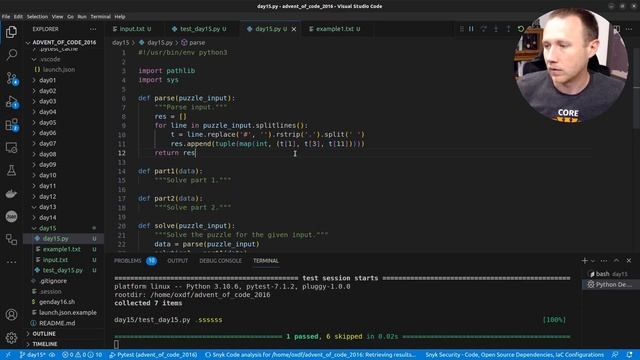Click errors and warnings count in status bar
640x360 pixels.
point(82,355)
